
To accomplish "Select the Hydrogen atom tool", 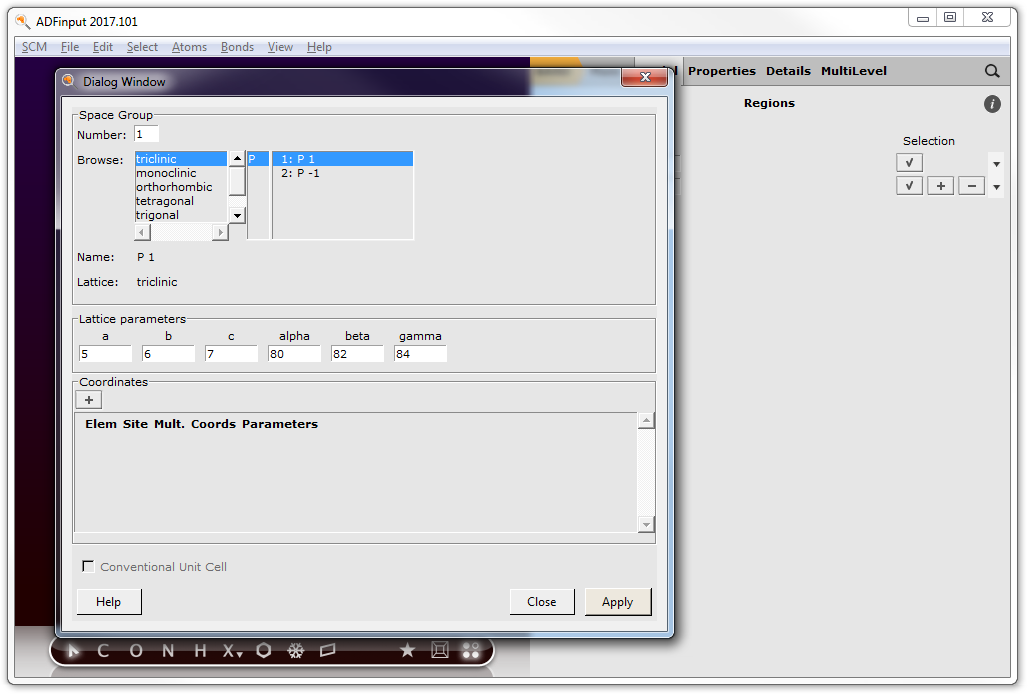I will coord(200,651).
